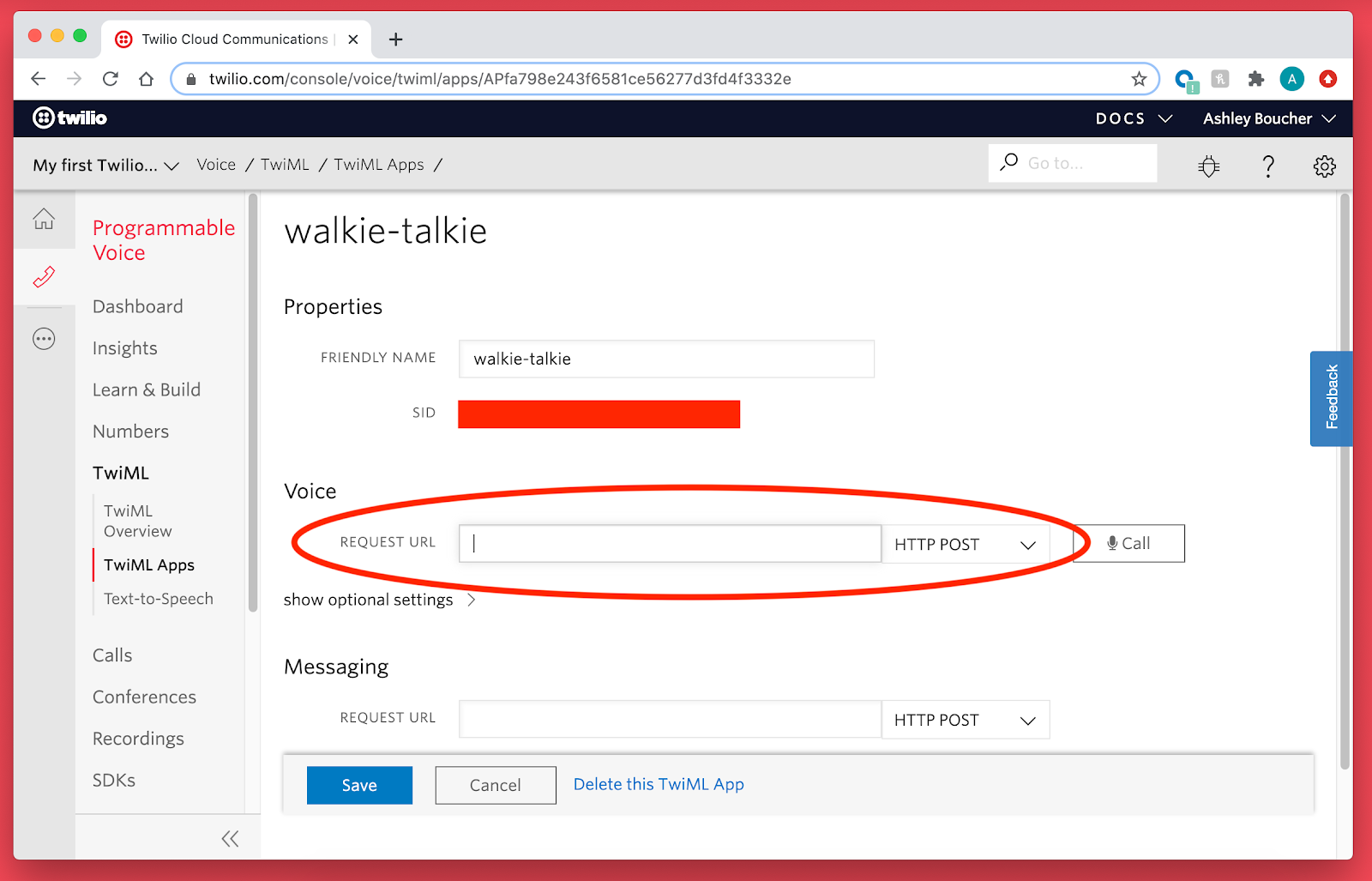Bookmark this page with star icon

[1139, 79]
